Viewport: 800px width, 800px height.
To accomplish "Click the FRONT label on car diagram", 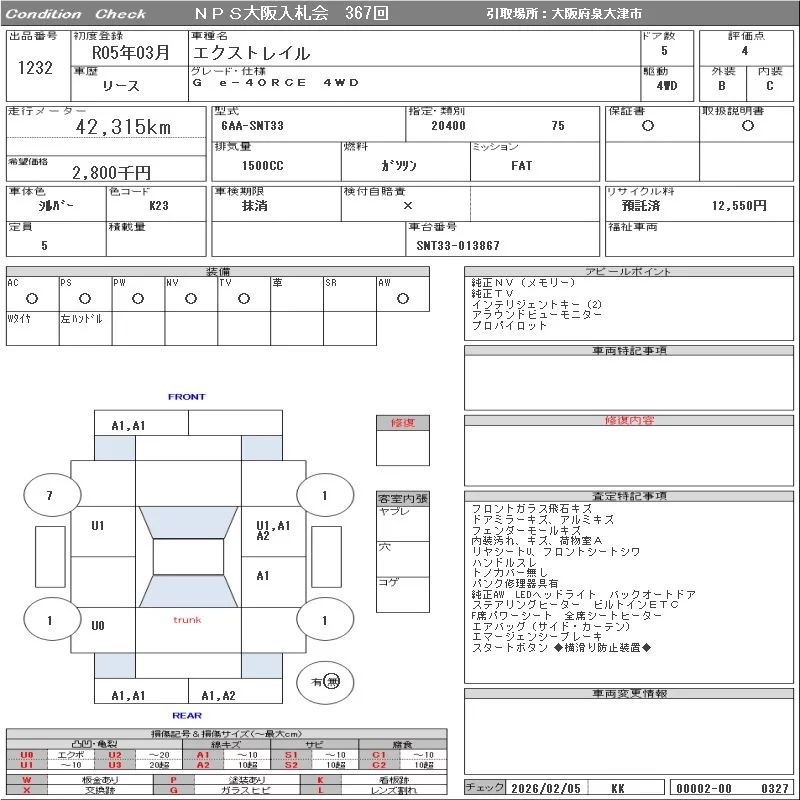I will [187, 396].
